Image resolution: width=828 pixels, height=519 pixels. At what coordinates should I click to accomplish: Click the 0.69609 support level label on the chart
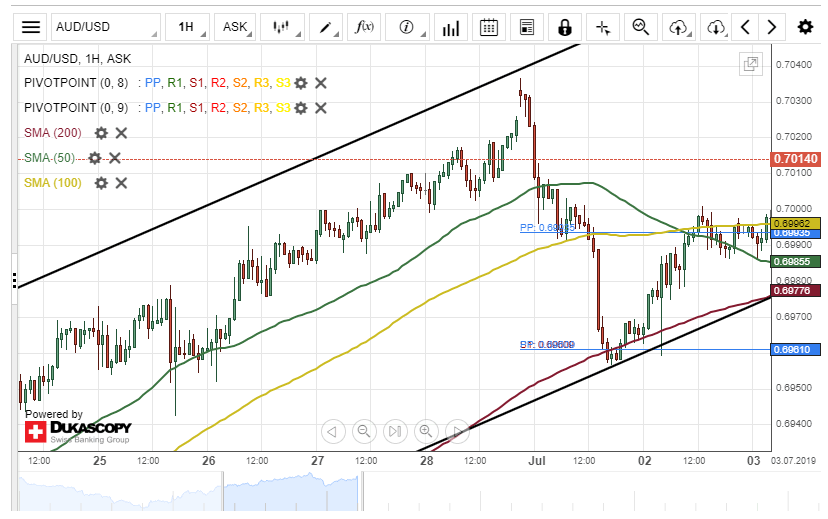click(547, 345)
